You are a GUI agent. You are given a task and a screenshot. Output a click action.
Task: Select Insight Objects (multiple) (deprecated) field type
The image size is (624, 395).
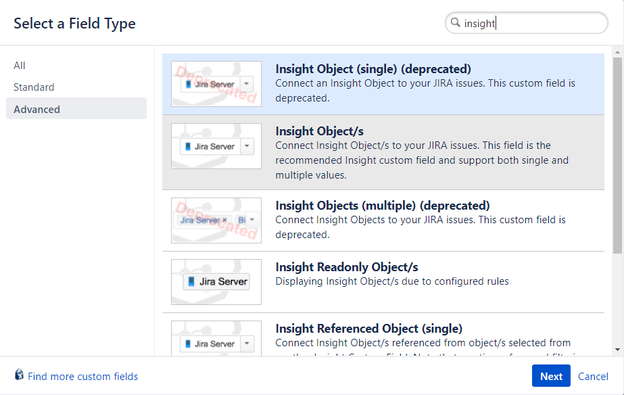click(383, 220)
